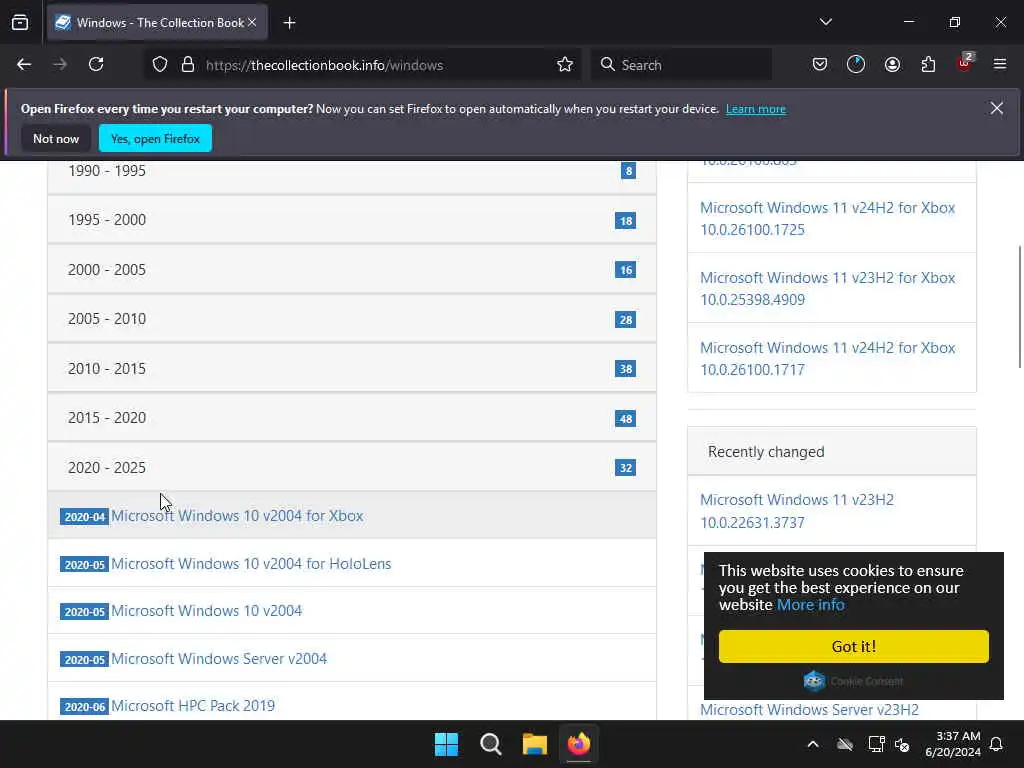This screenshot has height=768, width=1024.
Task: Open File Explorer from the taskbar
Action: (x=535, y=744)
